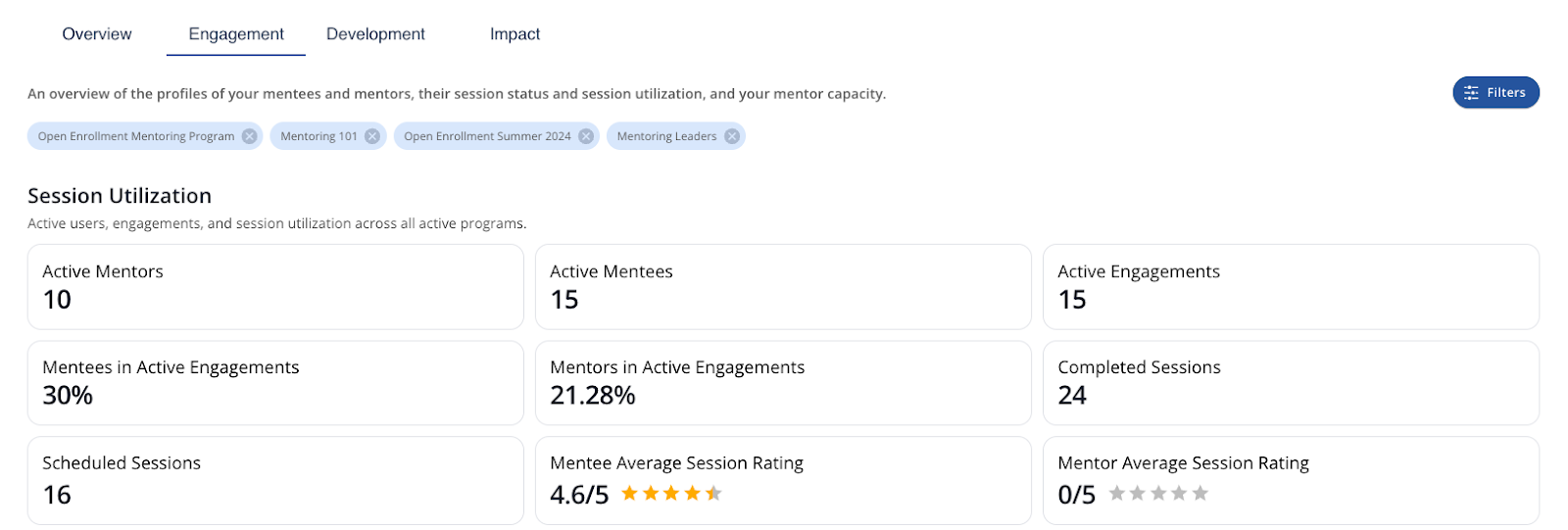Click the Scheduled Sessions card
The width and height of the screenshot is (1568, 530).
coord(275,480)
